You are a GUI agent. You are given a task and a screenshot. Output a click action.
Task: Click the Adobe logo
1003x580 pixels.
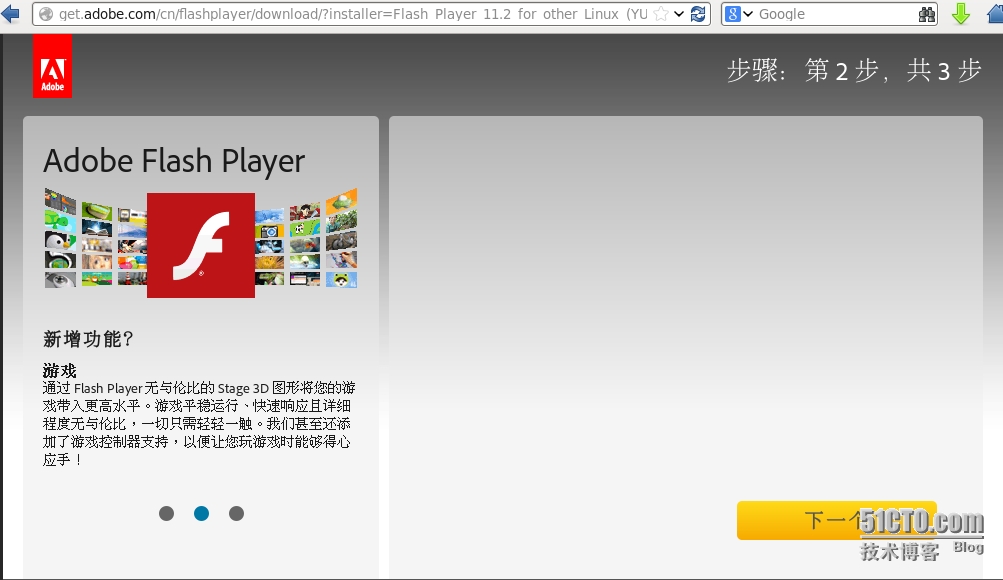[52, 67]
